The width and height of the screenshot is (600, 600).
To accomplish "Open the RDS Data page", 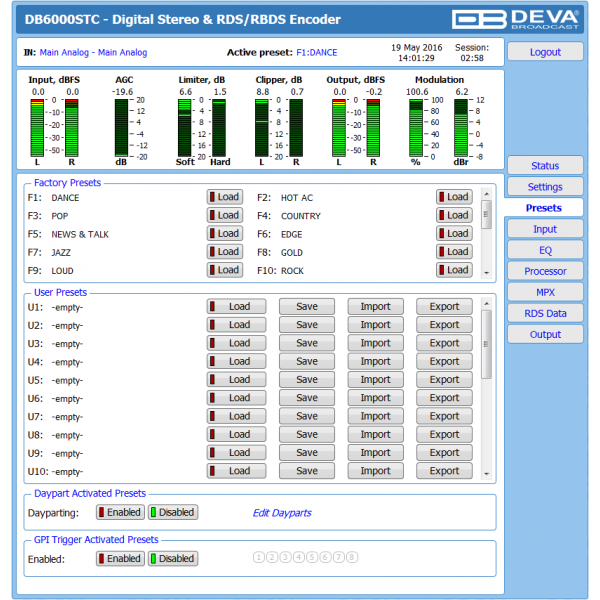I will pyautogui.click(x=545, y=313).
